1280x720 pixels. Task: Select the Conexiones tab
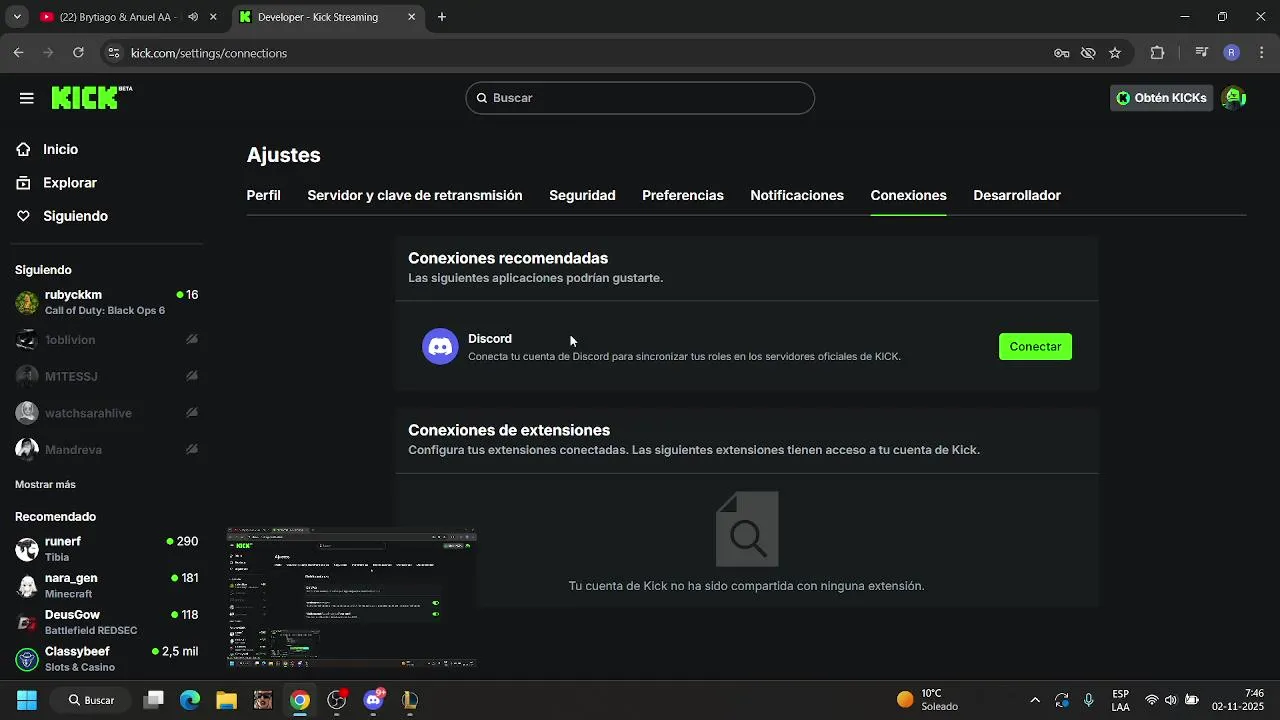(x=908, y=196)
